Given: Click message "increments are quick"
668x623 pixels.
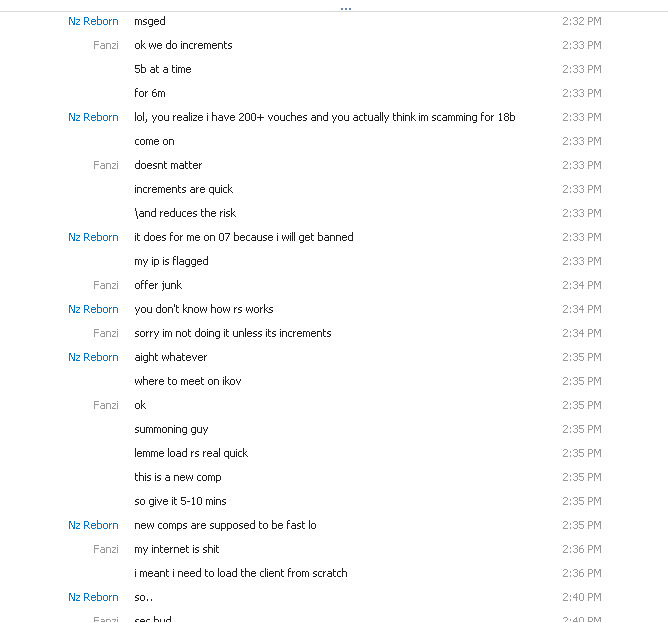Looking at the screenshot, I should tap(183, 189).
